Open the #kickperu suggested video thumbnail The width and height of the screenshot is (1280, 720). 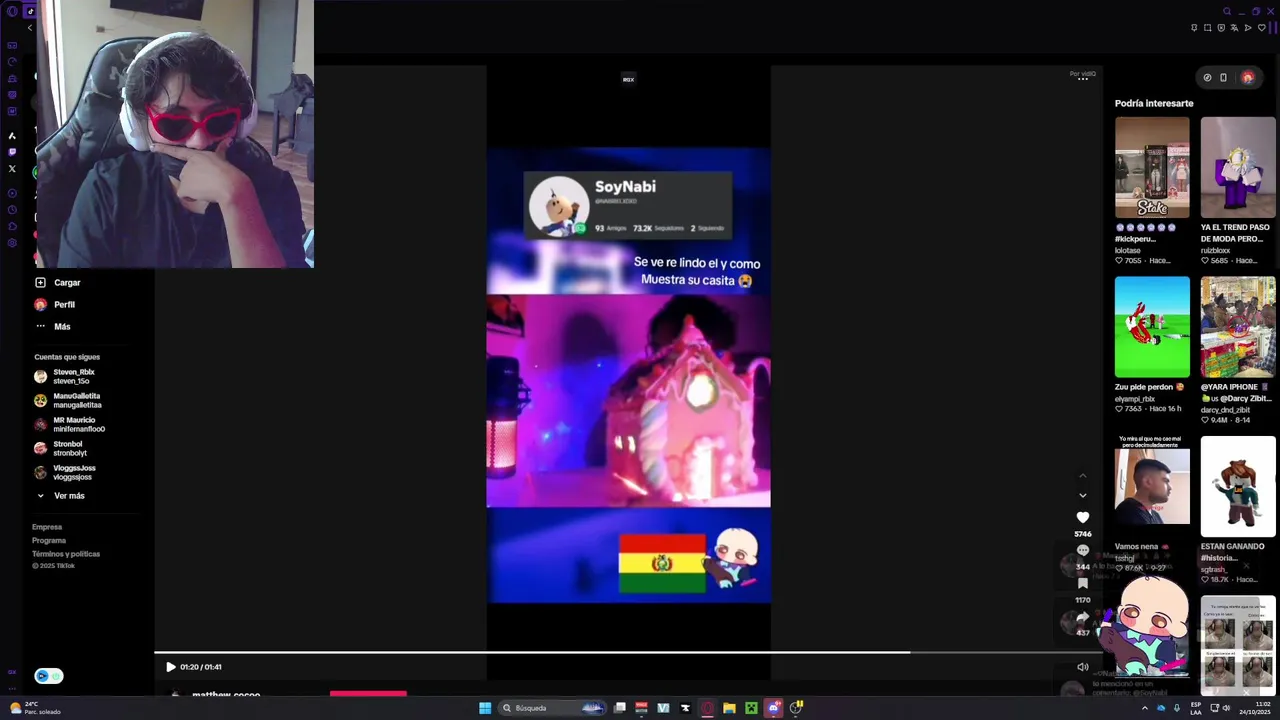point(1152,167)
